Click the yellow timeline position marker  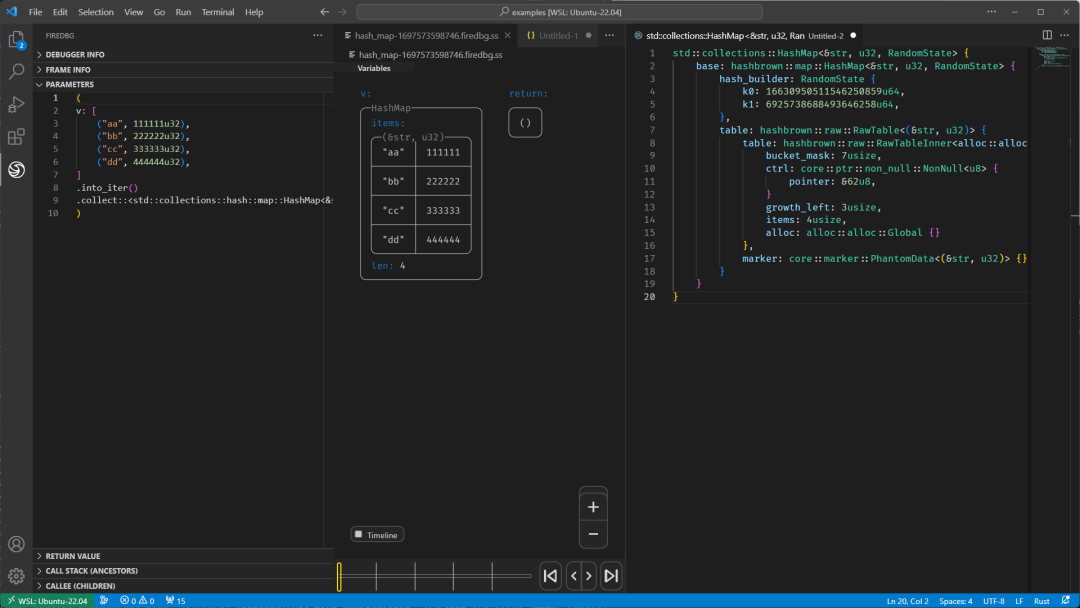340,576
